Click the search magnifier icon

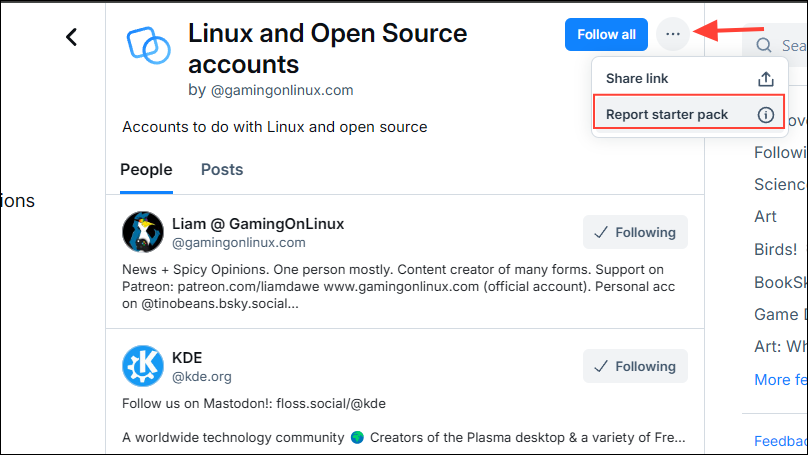click(764, 45)
